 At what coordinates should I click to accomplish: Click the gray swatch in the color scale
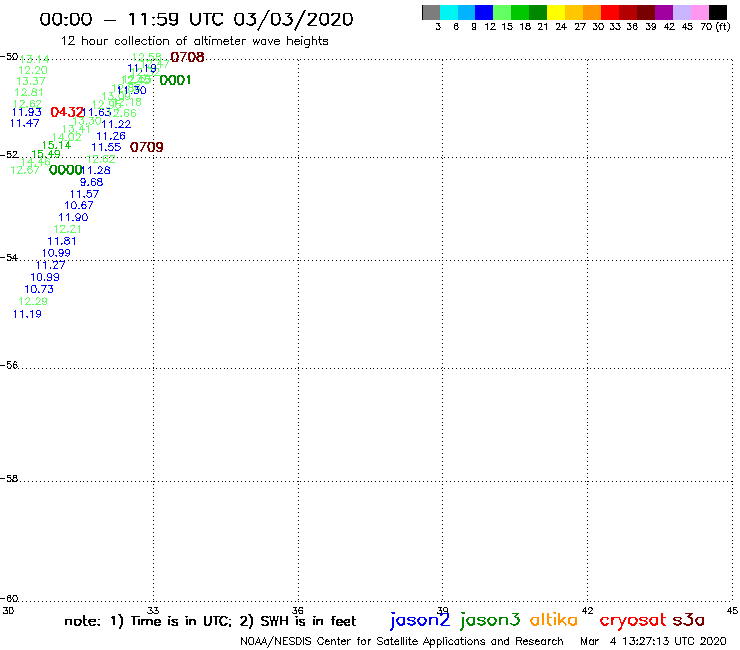pyautogui.click(x=431, y=12)
